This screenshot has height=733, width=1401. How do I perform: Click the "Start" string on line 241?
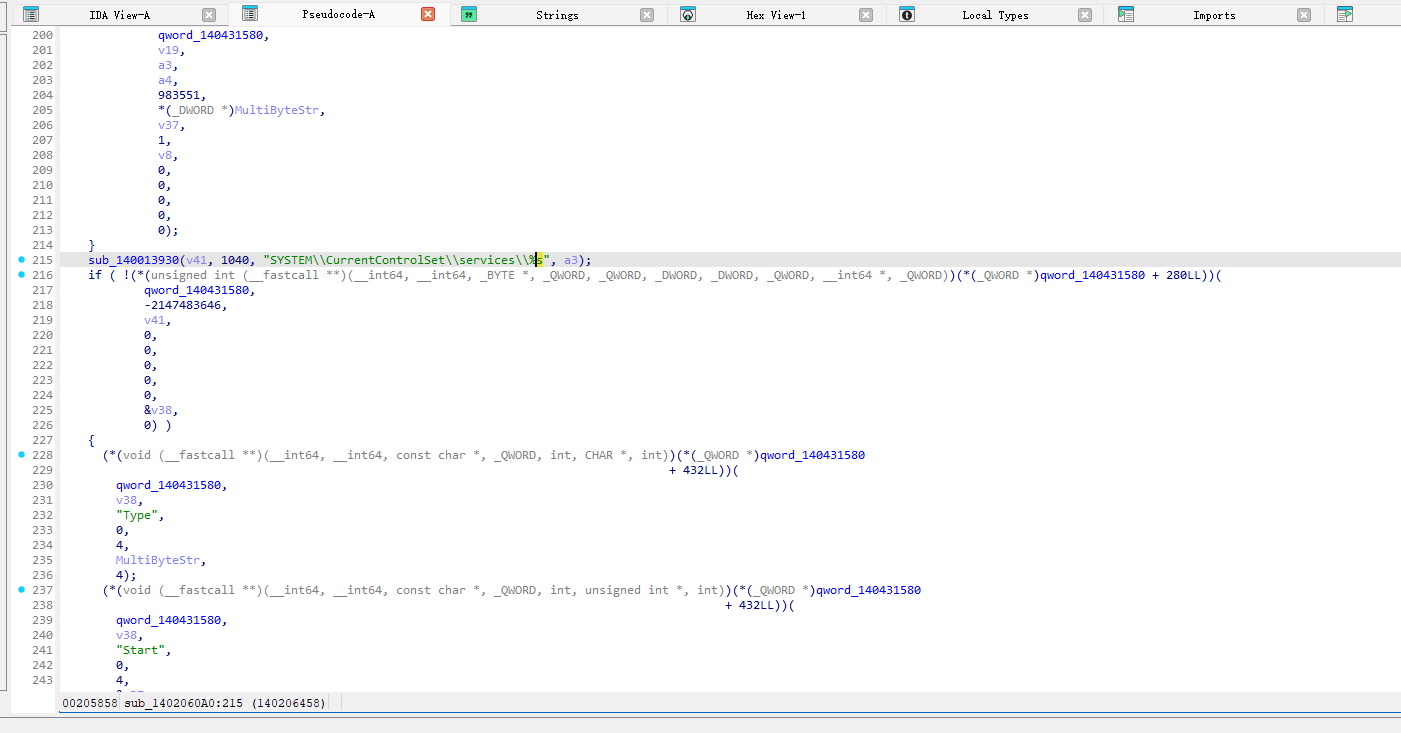(140, 650)
